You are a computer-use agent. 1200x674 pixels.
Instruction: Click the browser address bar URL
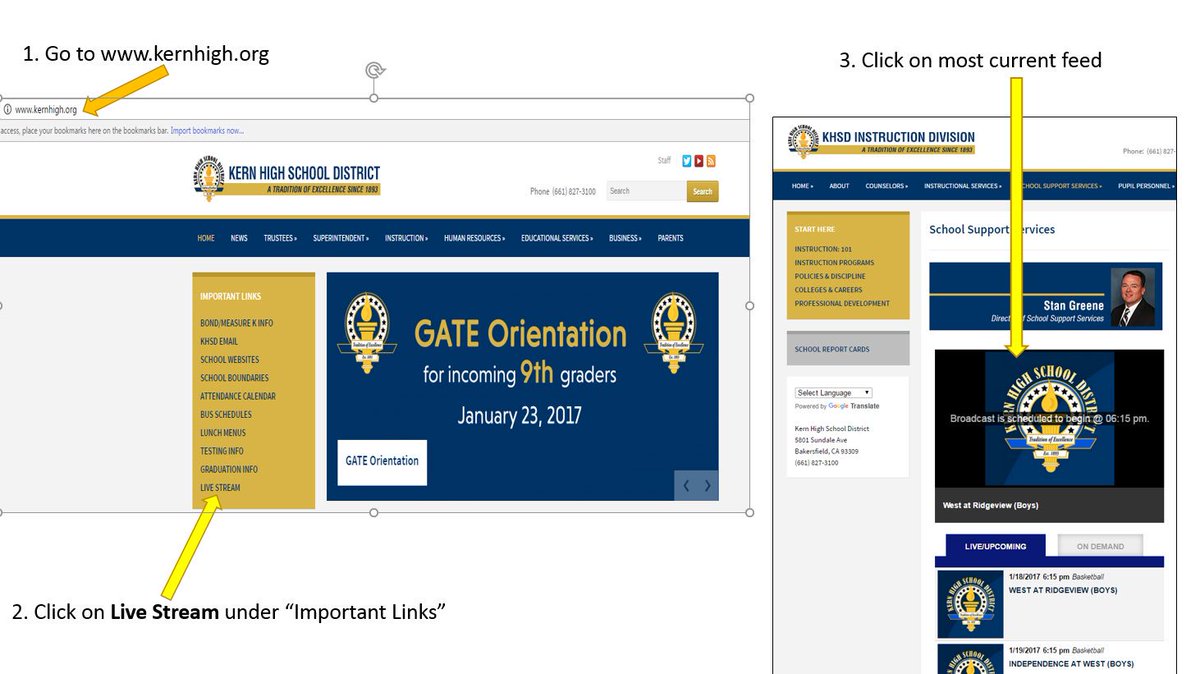[46, 110]
